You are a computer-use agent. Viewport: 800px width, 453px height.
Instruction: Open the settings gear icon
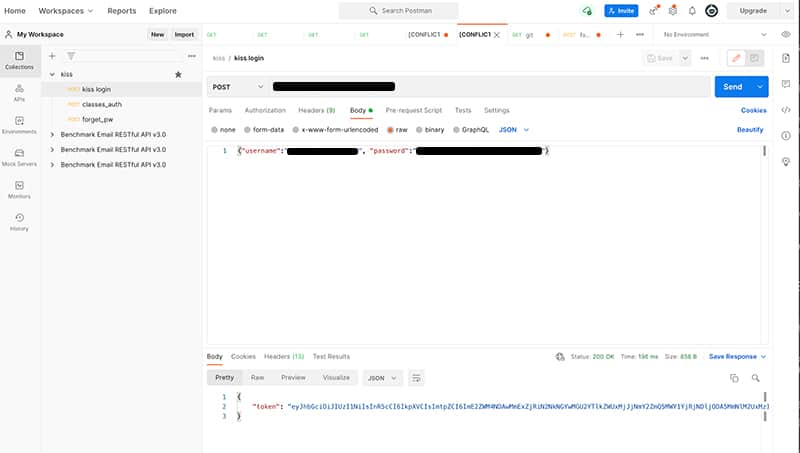tap(673, 11)
